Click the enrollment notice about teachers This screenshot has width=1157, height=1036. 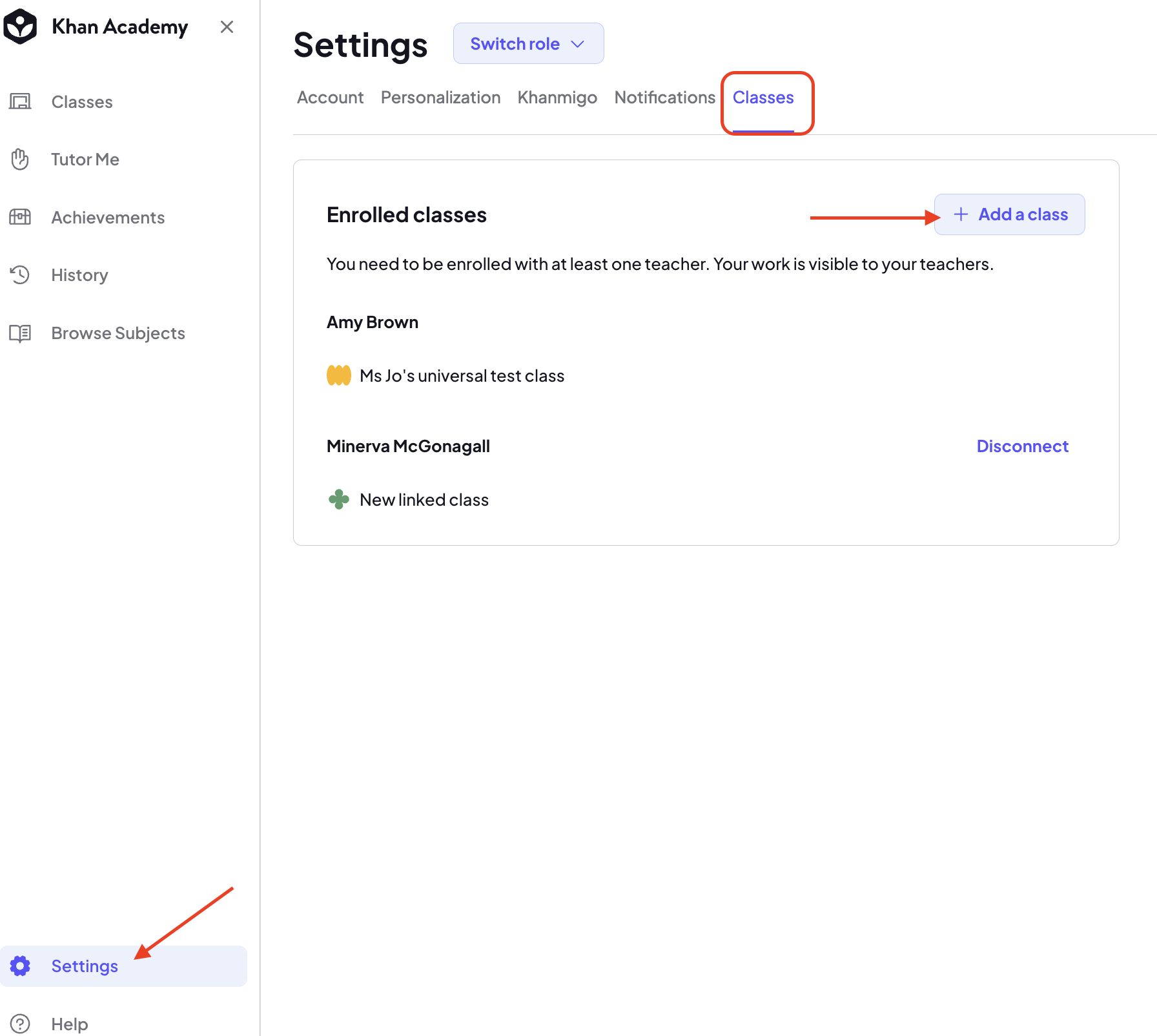[x=660, y=264]
